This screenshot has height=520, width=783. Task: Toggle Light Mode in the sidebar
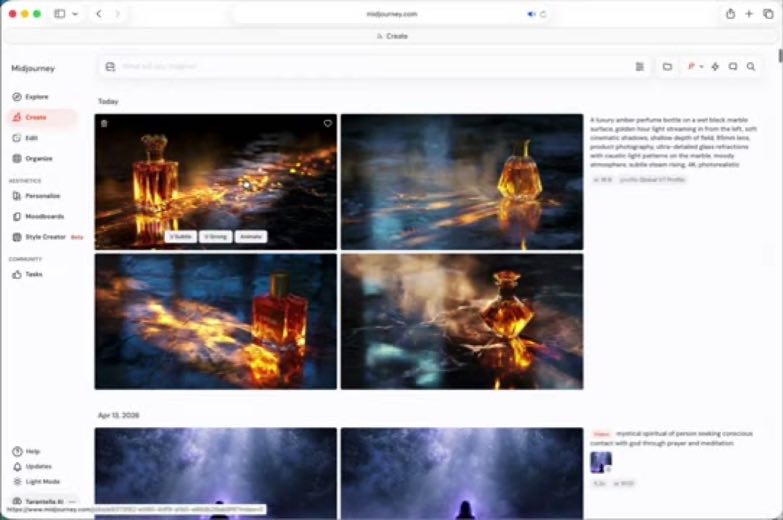click(36, 482)
